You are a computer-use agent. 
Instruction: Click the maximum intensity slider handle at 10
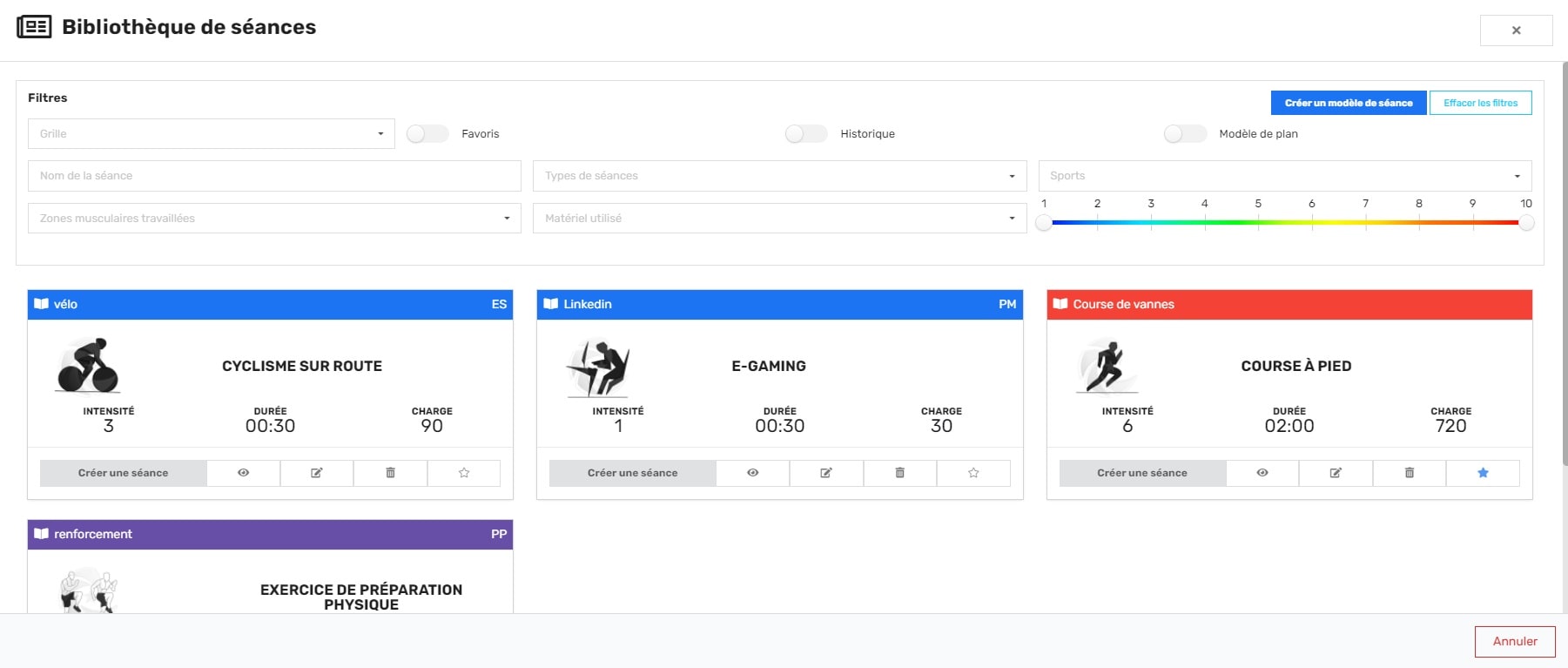coord(1526,223)
